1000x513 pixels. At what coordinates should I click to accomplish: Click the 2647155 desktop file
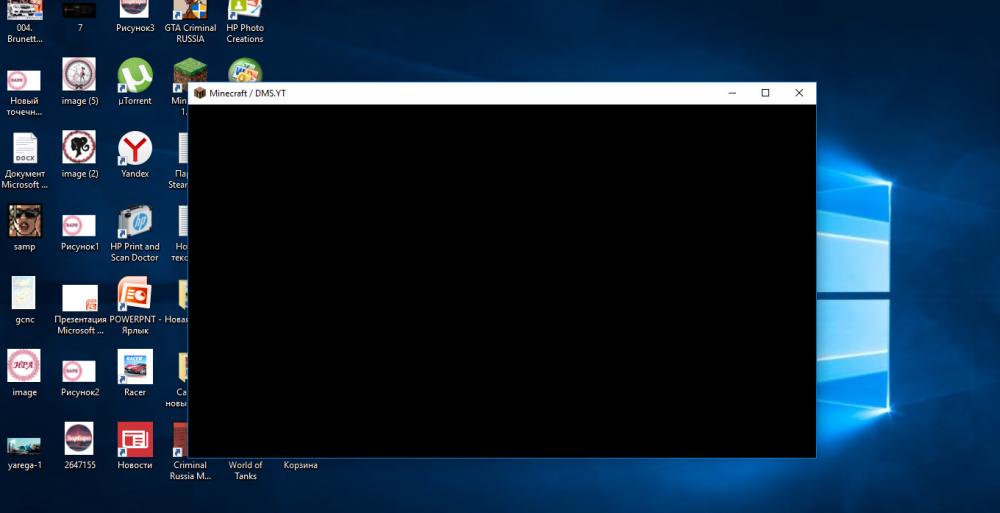tap(79, 440)
